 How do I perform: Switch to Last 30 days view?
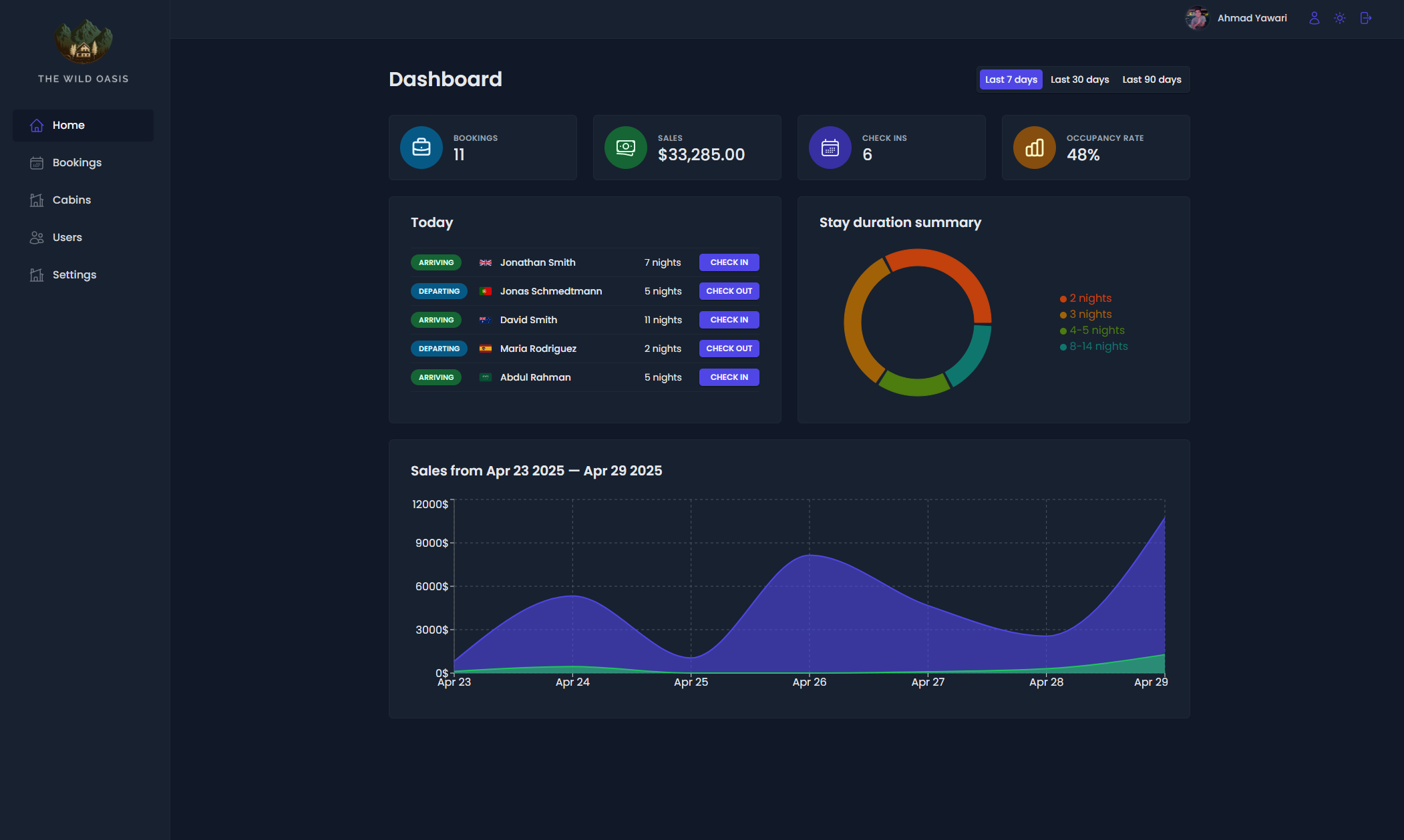[1079, 79]
